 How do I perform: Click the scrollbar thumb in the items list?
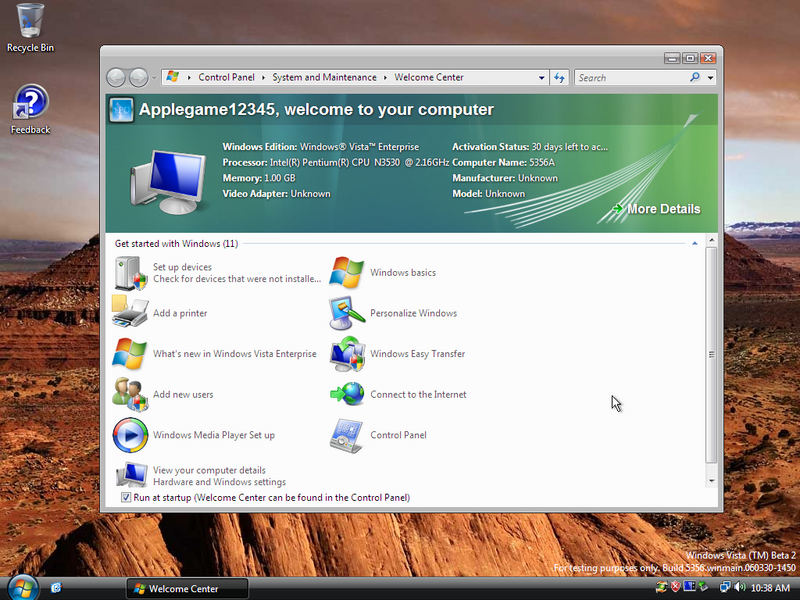711,355
